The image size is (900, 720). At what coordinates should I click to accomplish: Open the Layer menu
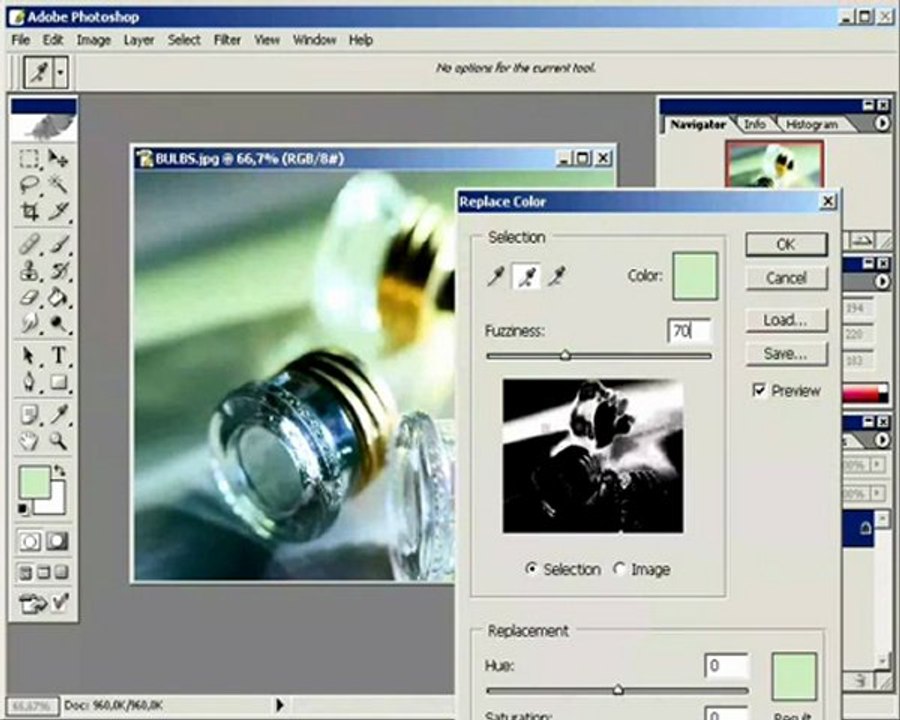click(x=139, y=40)
